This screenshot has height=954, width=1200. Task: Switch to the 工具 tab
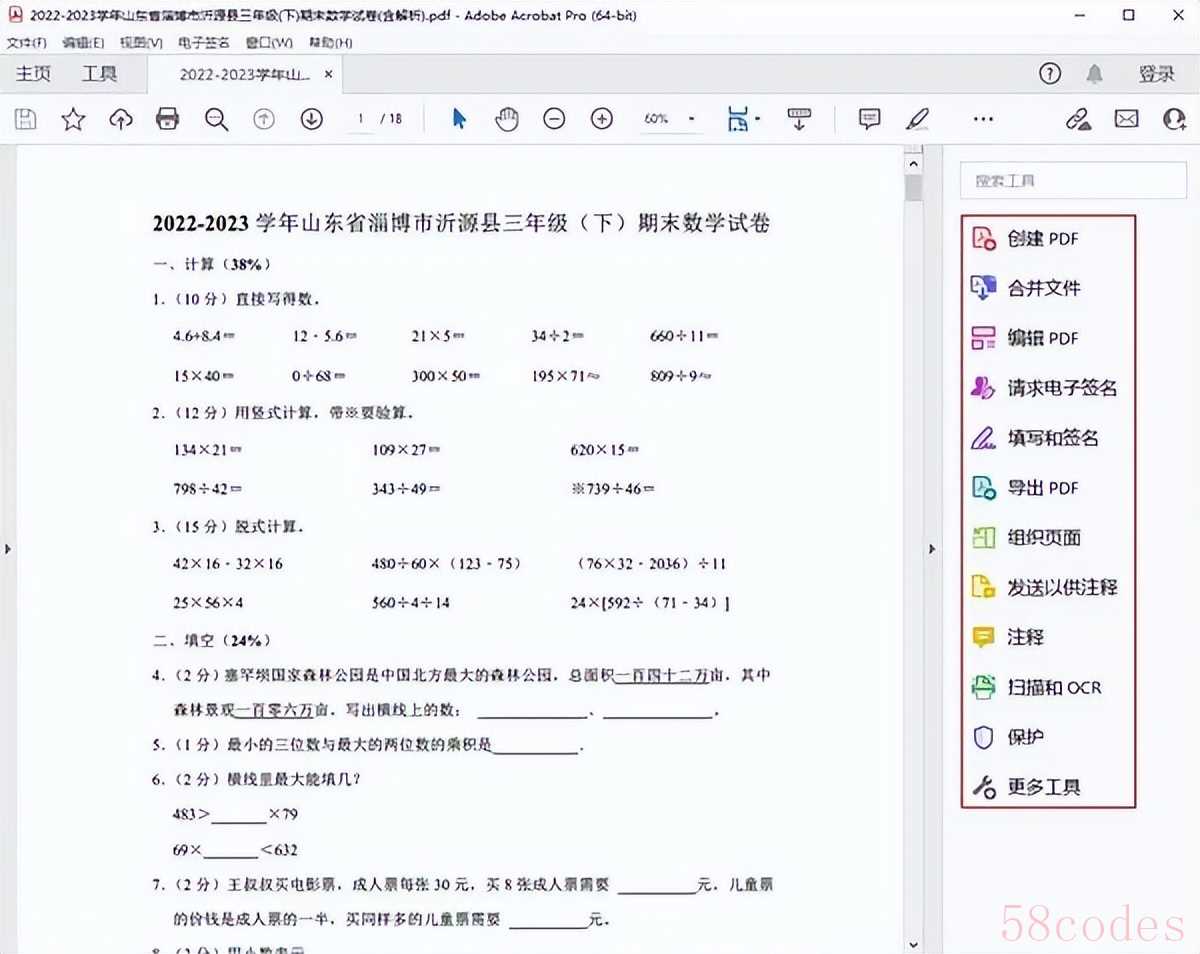pyautogui.click(x=99, y=74)
